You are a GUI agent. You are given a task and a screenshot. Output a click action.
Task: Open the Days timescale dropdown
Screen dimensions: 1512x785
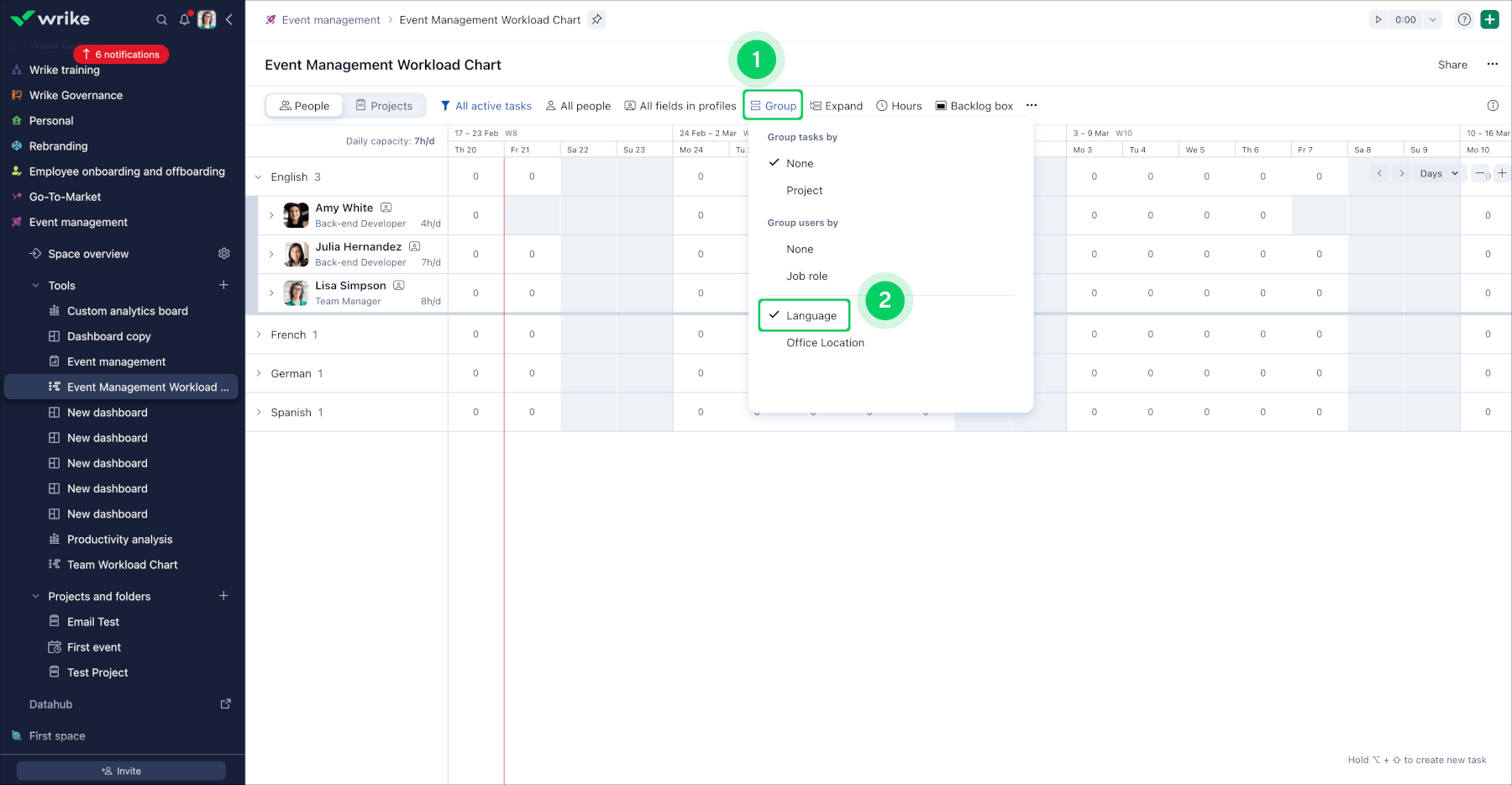[1439, 174]
